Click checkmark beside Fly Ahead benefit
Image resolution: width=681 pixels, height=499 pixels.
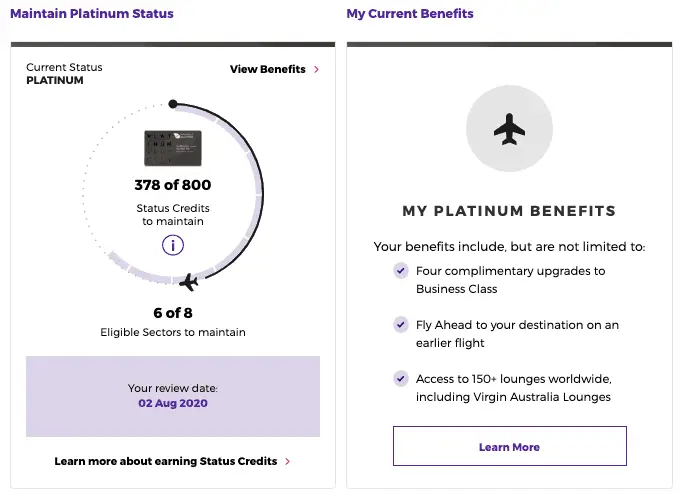[401, 325]
